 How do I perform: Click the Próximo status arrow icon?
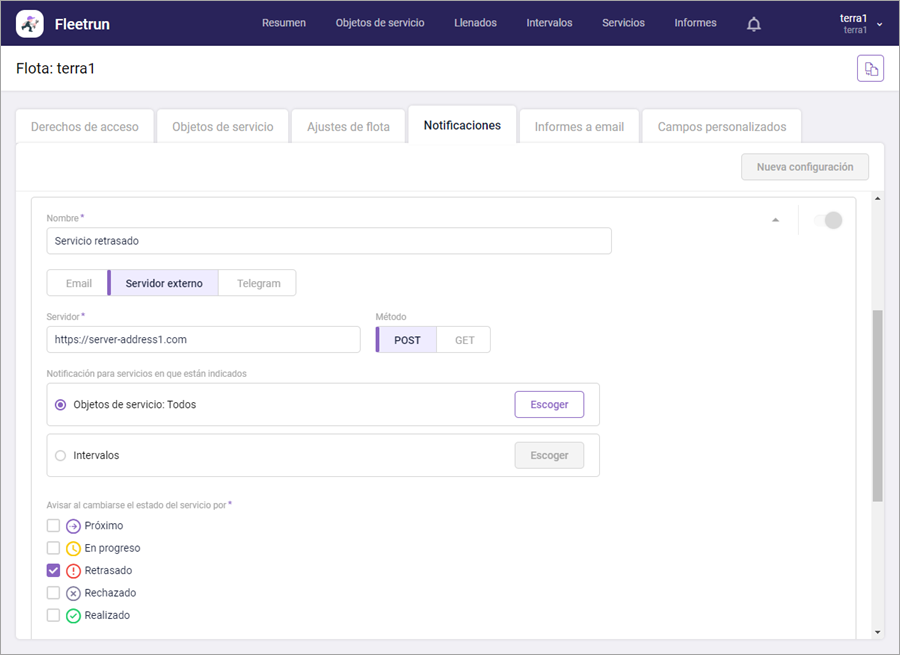73,526
